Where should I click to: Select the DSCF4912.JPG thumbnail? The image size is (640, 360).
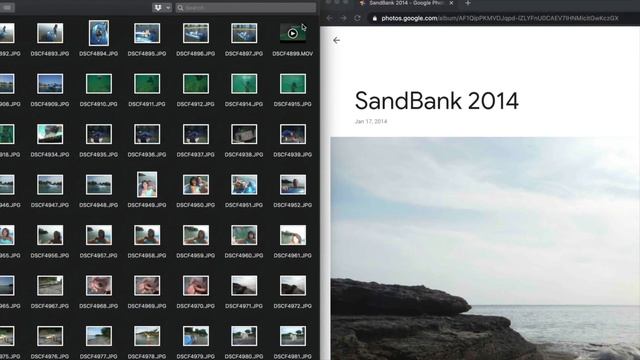196,84
